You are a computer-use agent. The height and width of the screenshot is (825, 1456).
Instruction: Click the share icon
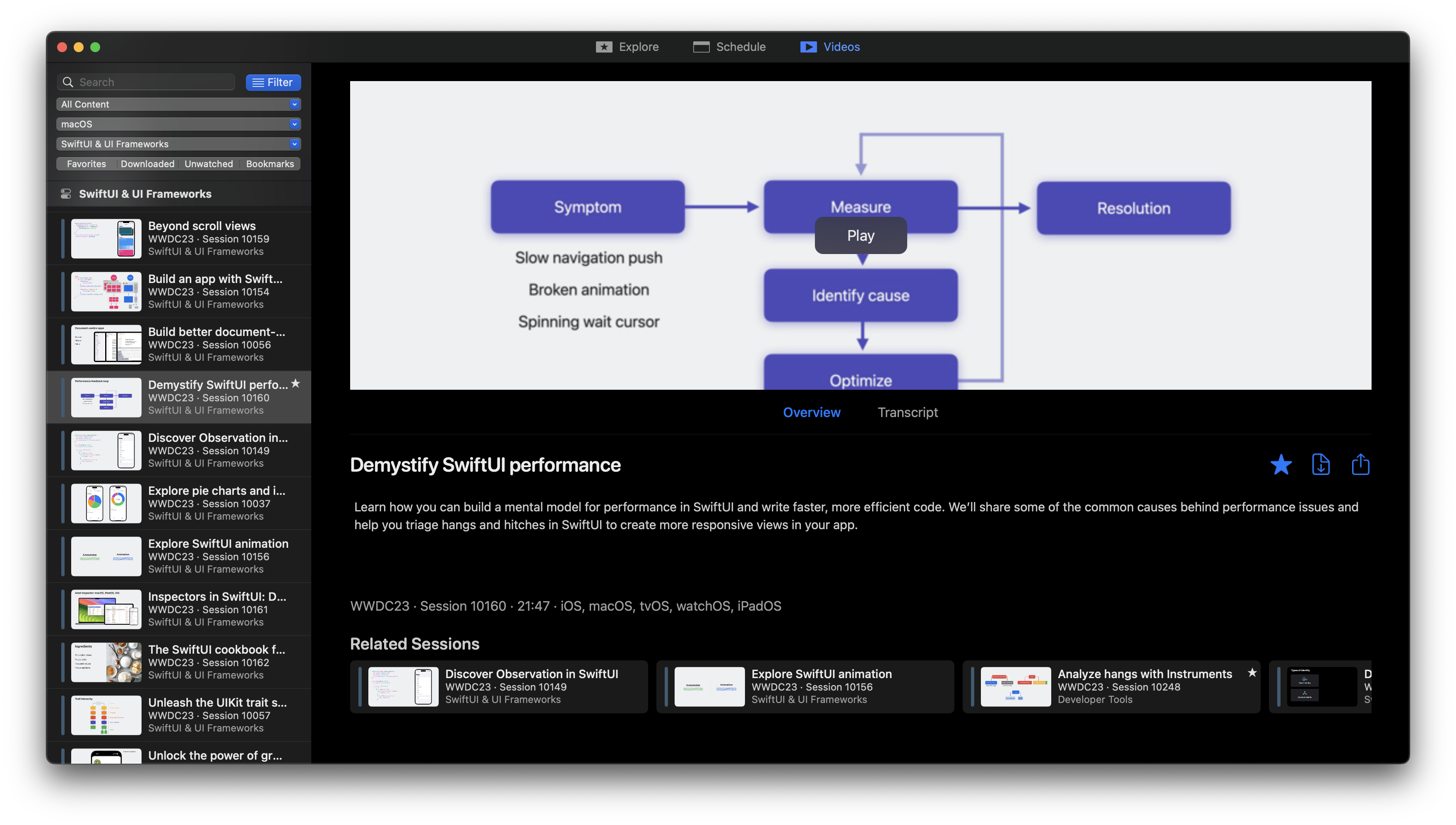pos(1360,465)
